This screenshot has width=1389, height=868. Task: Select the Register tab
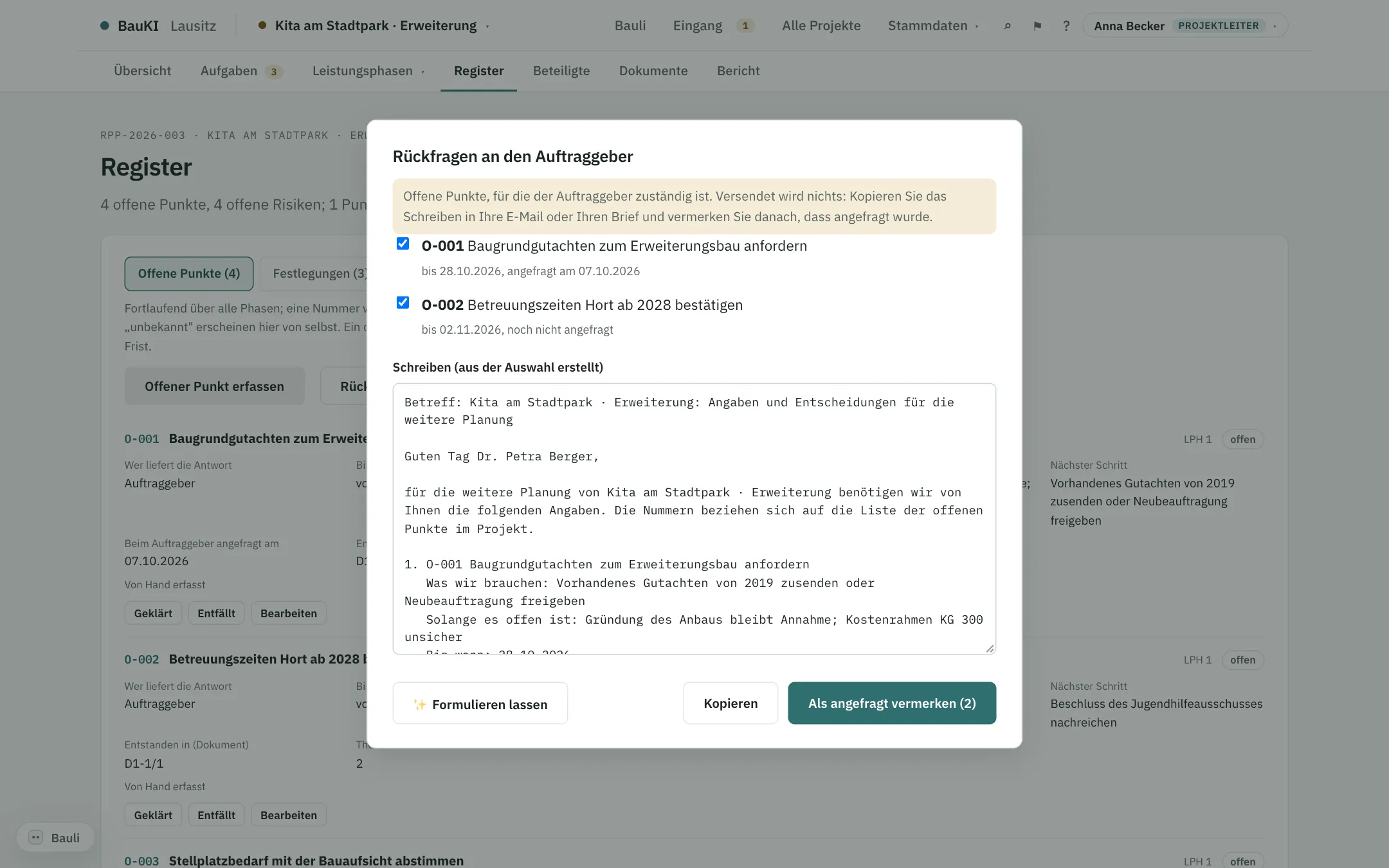coord(478,71)
